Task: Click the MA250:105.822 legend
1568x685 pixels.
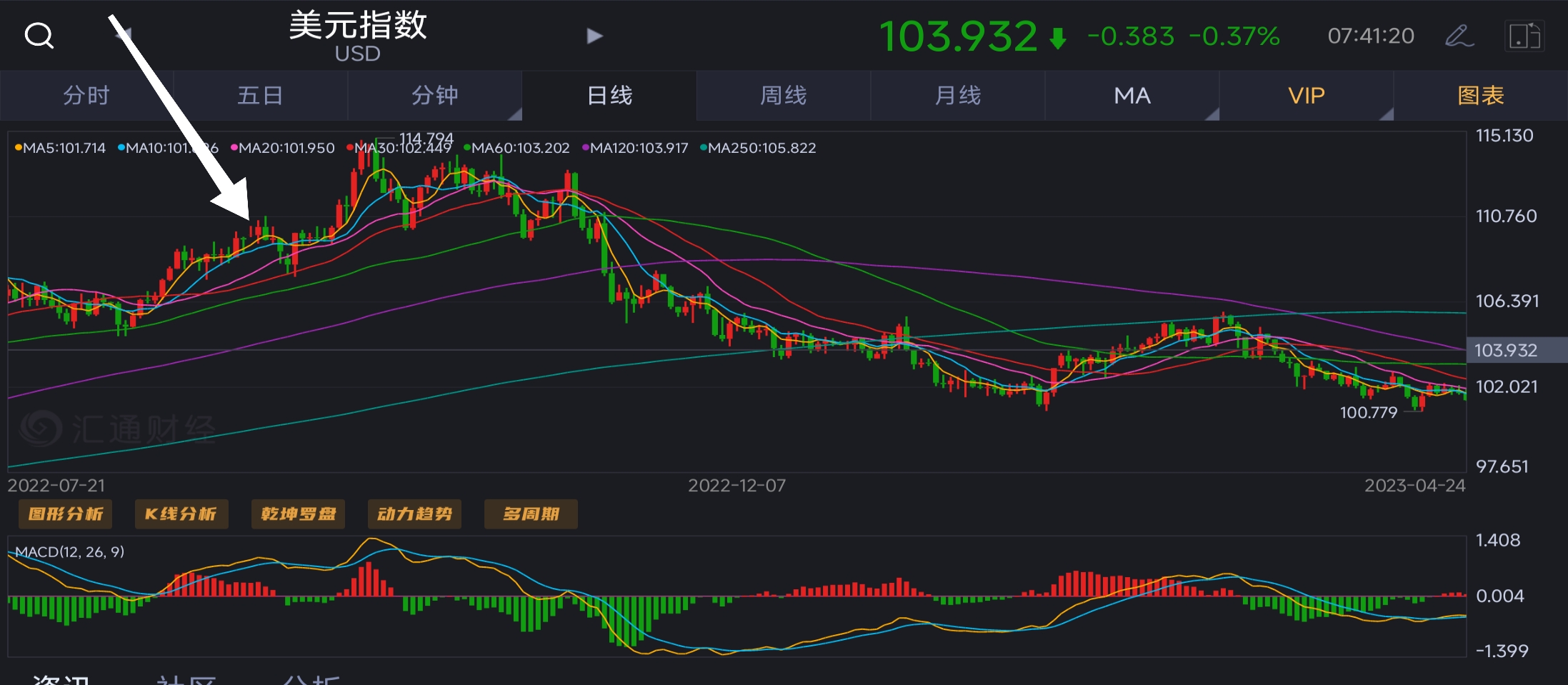Action: coord(758,148)
